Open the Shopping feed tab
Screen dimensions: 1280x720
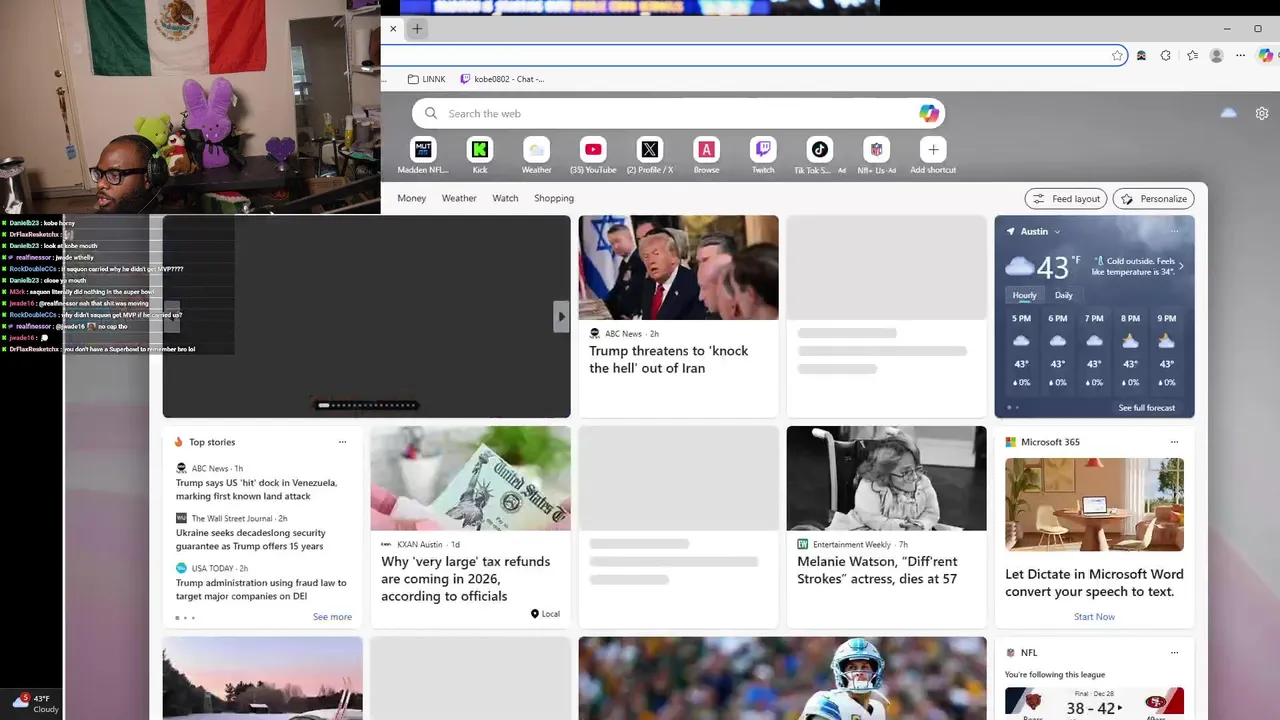554,198
